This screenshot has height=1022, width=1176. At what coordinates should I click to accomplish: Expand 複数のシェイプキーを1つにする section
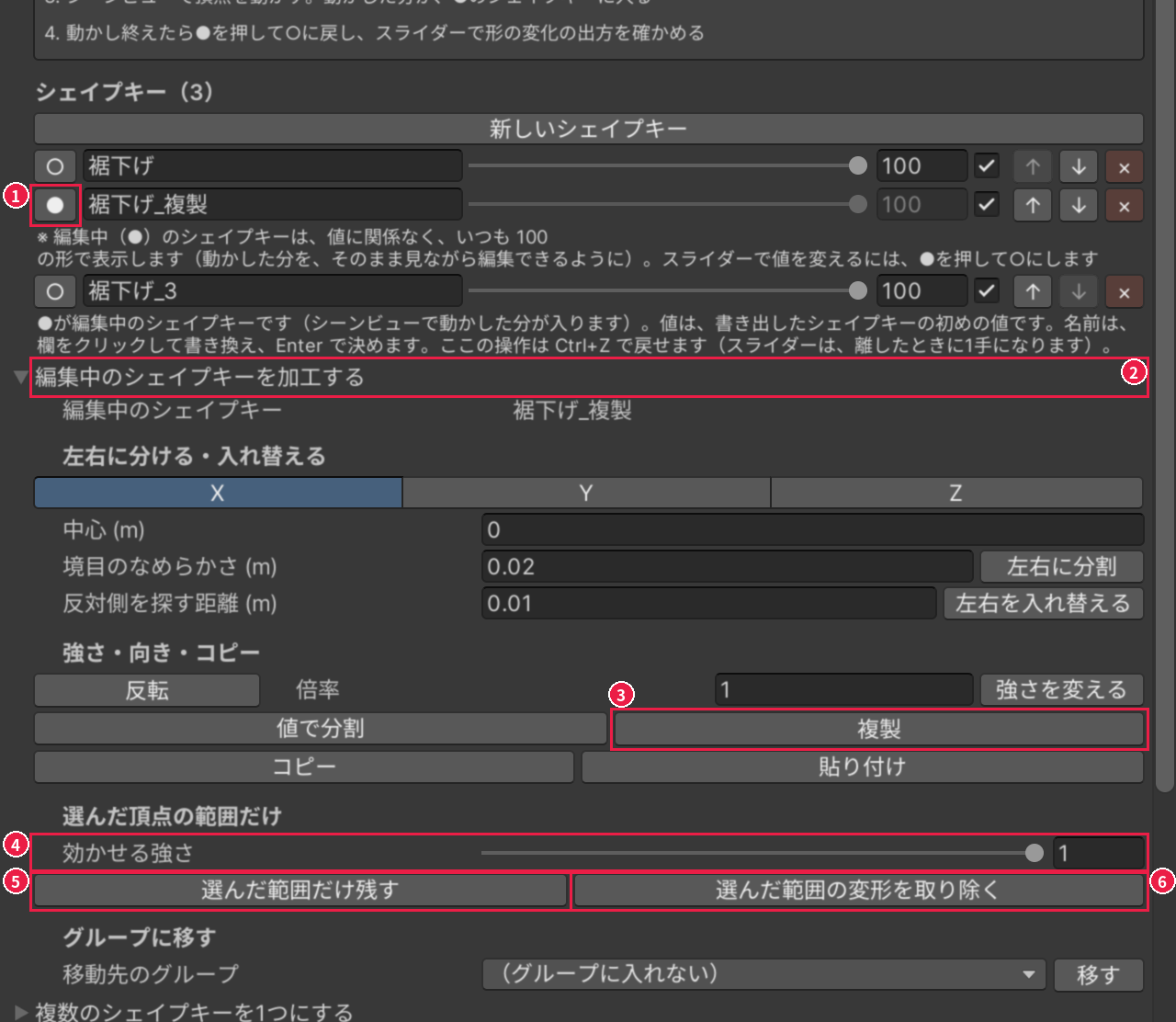[22, 1013]
